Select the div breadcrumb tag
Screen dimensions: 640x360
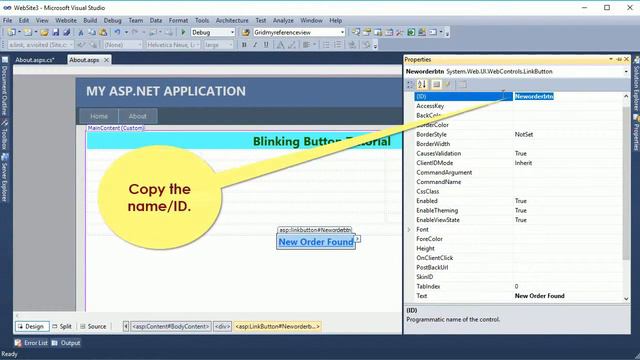coord(222,327)
